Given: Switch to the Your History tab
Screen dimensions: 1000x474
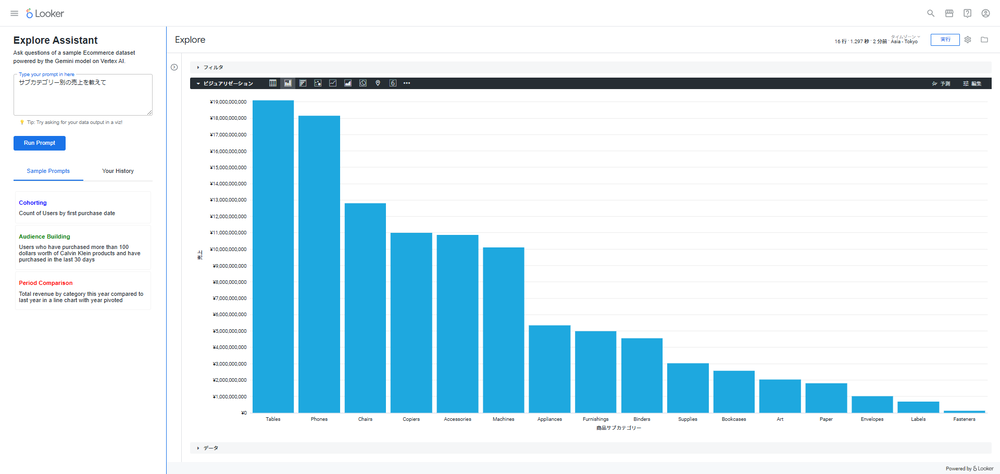Looking at the screenshot, I should coord(118,171).
